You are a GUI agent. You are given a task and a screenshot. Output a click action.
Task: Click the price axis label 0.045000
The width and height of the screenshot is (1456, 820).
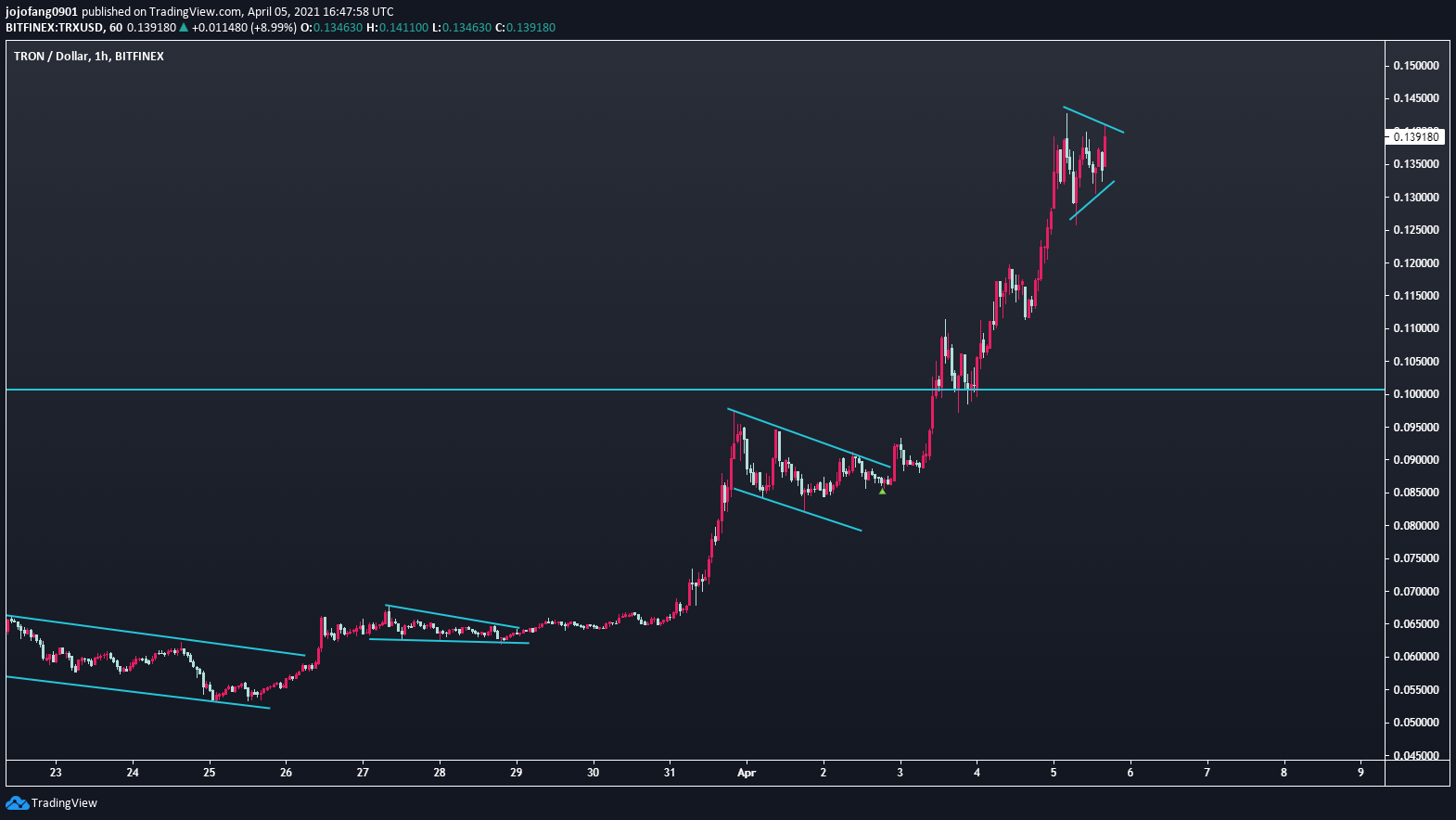1416,756
